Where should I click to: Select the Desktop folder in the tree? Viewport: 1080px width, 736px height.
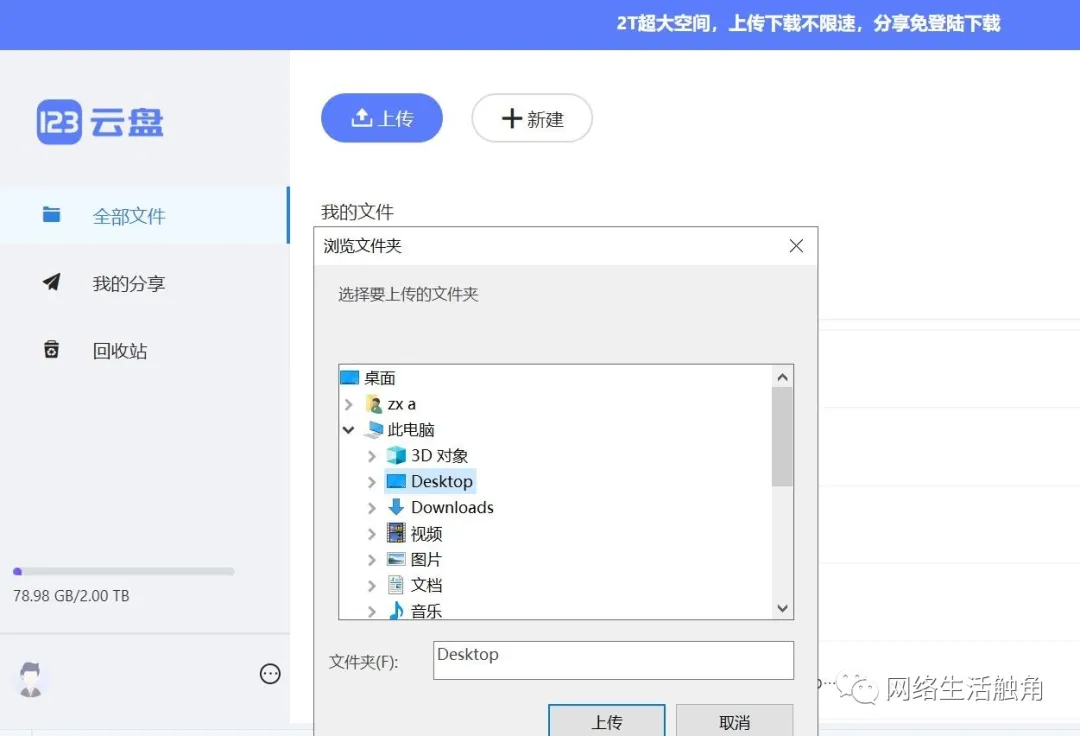tap(438, 481)
